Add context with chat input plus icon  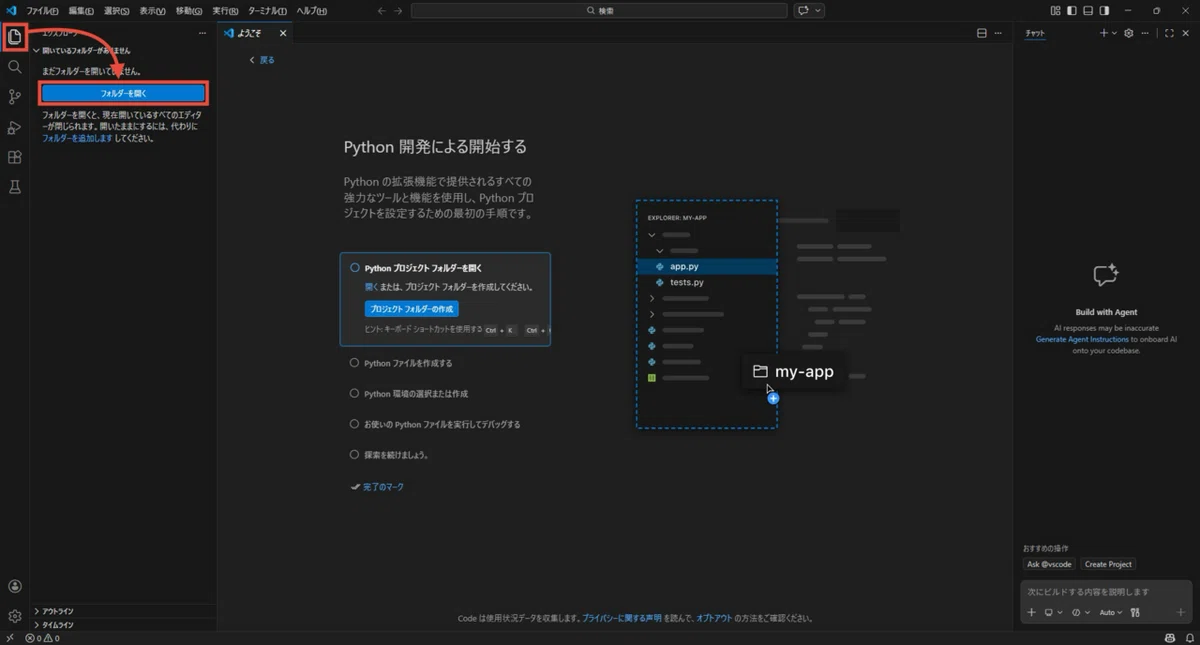coord(1032,612)
